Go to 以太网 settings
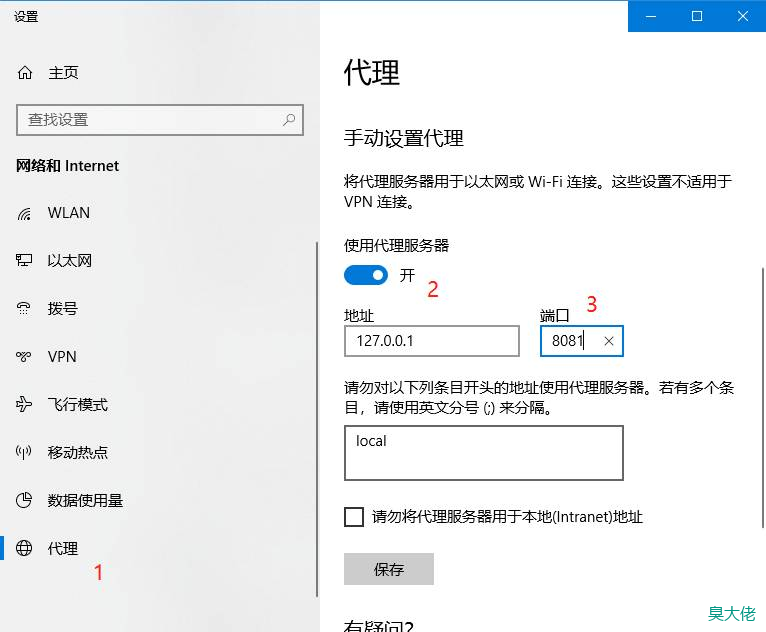 click(69, 260)
